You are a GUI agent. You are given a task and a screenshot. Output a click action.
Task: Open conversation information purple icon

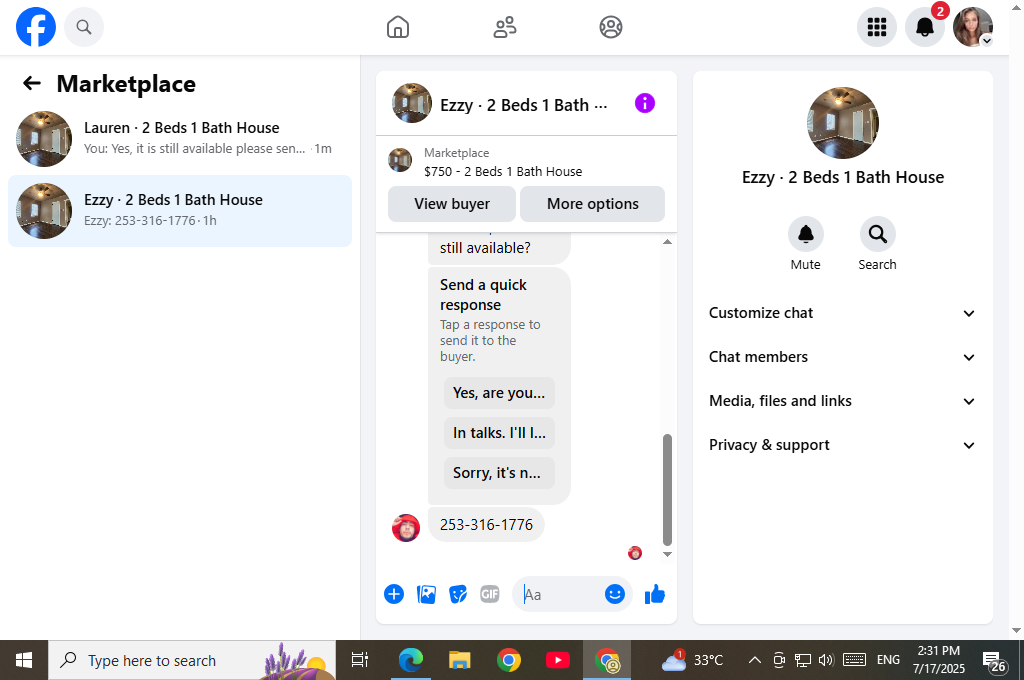point(645,103)
